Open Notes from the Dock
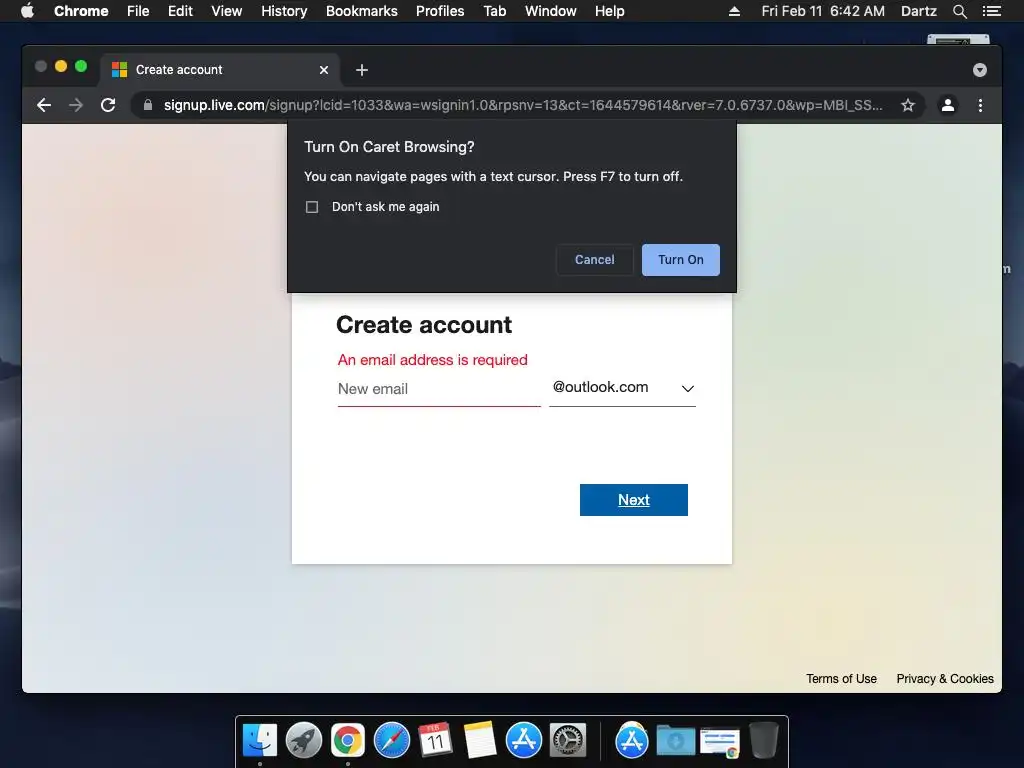 coord(479,741)
